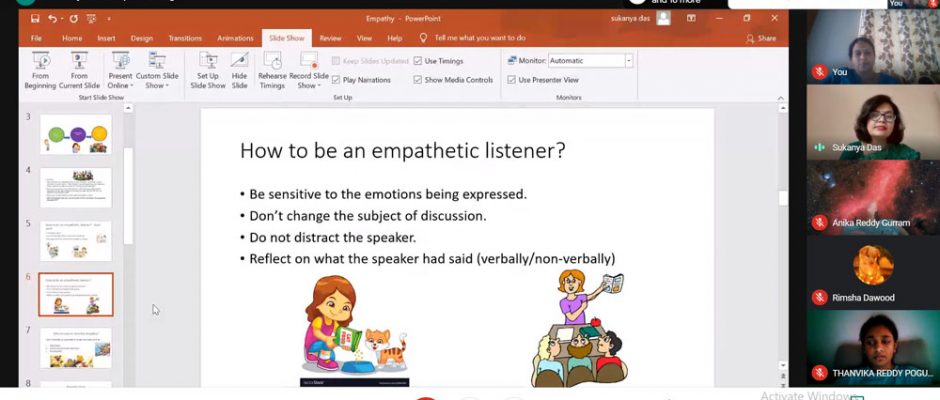The height and width of the screenshot is (400, 940).
Task: Click mic icon beside Rimsha Dawood
Action: pyautogui.click(x=819, y=297)
